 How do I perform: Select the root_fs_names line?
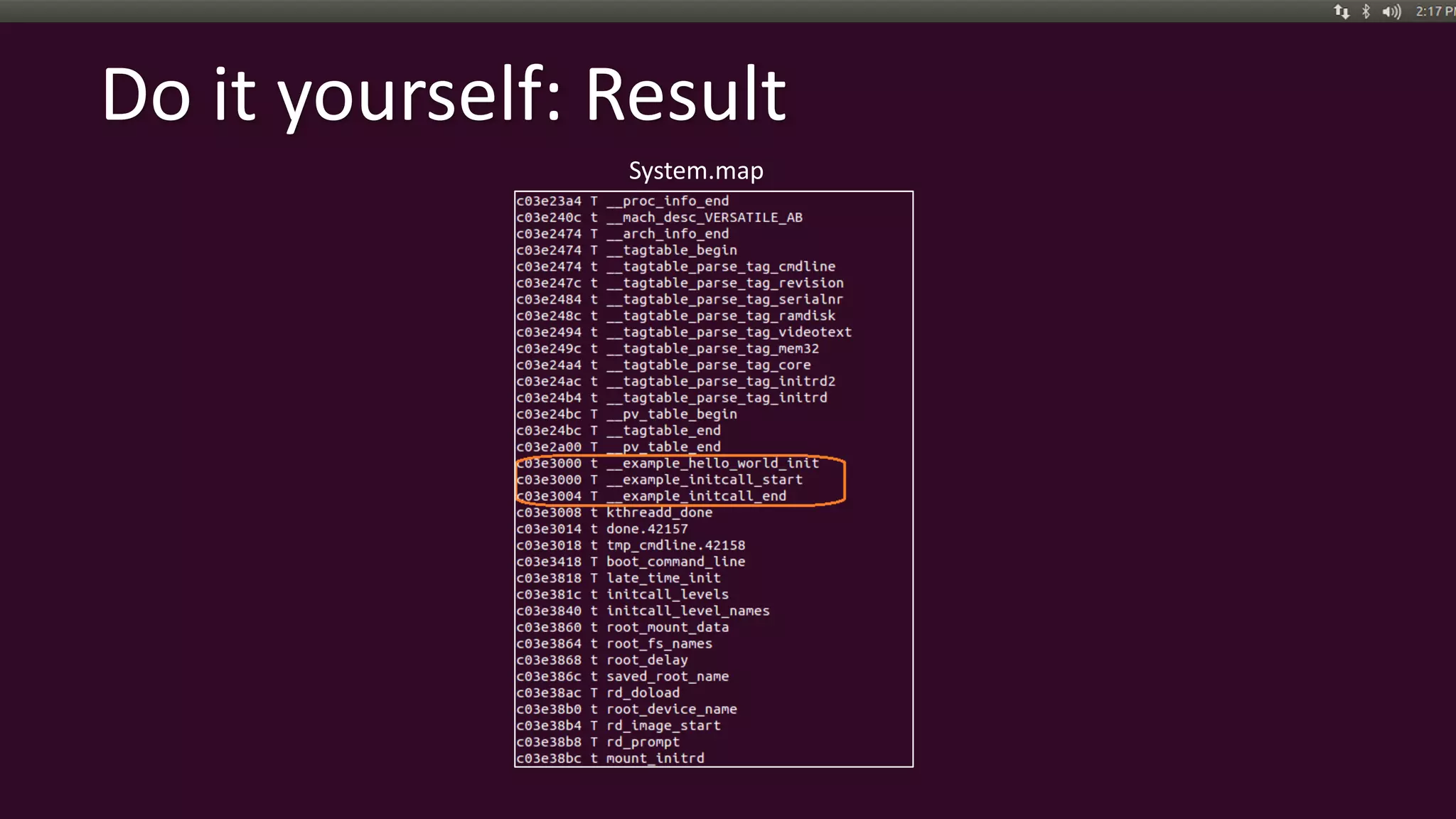[614, 643]
